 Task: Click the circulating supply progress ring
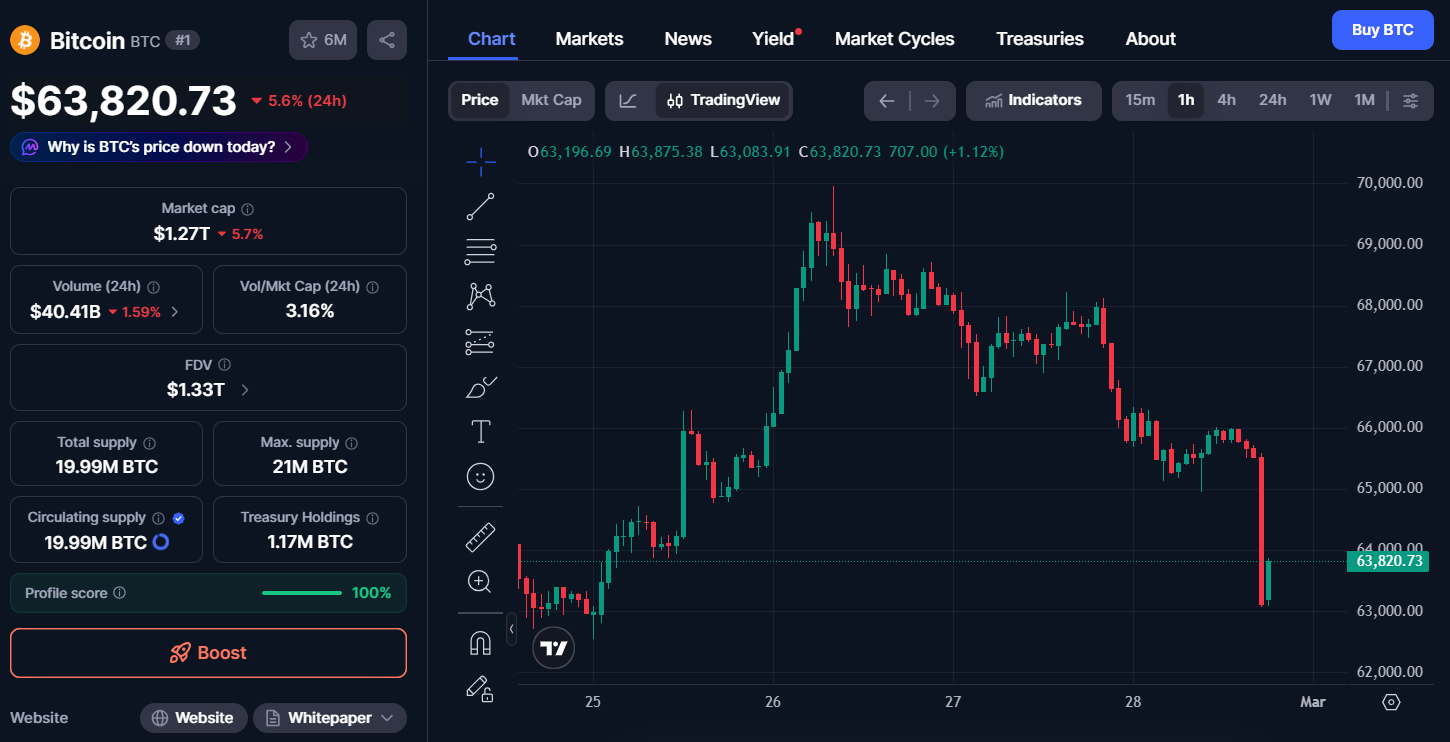pyautogui.click(x=160, y=542)
